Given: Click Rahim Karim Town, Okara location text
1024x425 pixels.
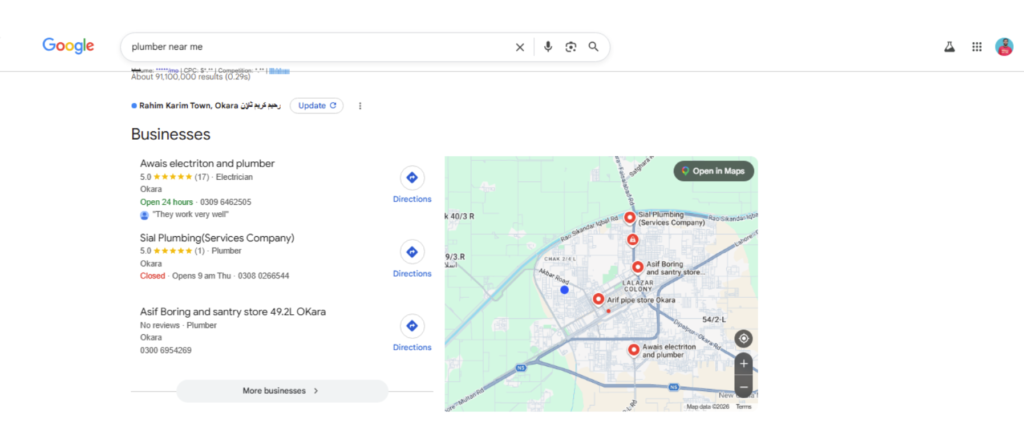Looking at the screenshot, I should [x=210, y=106].
